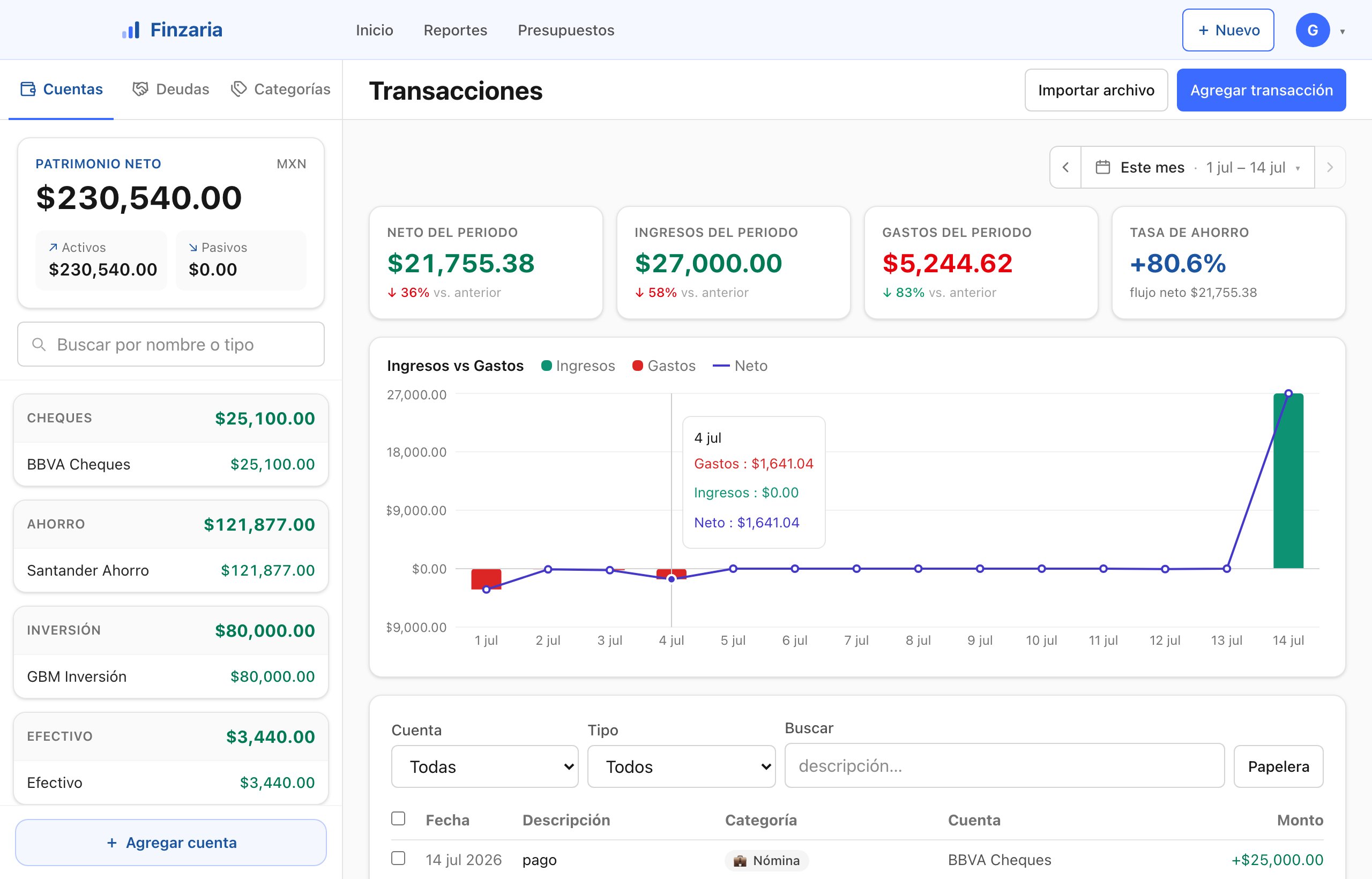This screenshot has width=1372, height=879.
Task: Click the EFECTIVO group header
Action: [x=170, y=737]
